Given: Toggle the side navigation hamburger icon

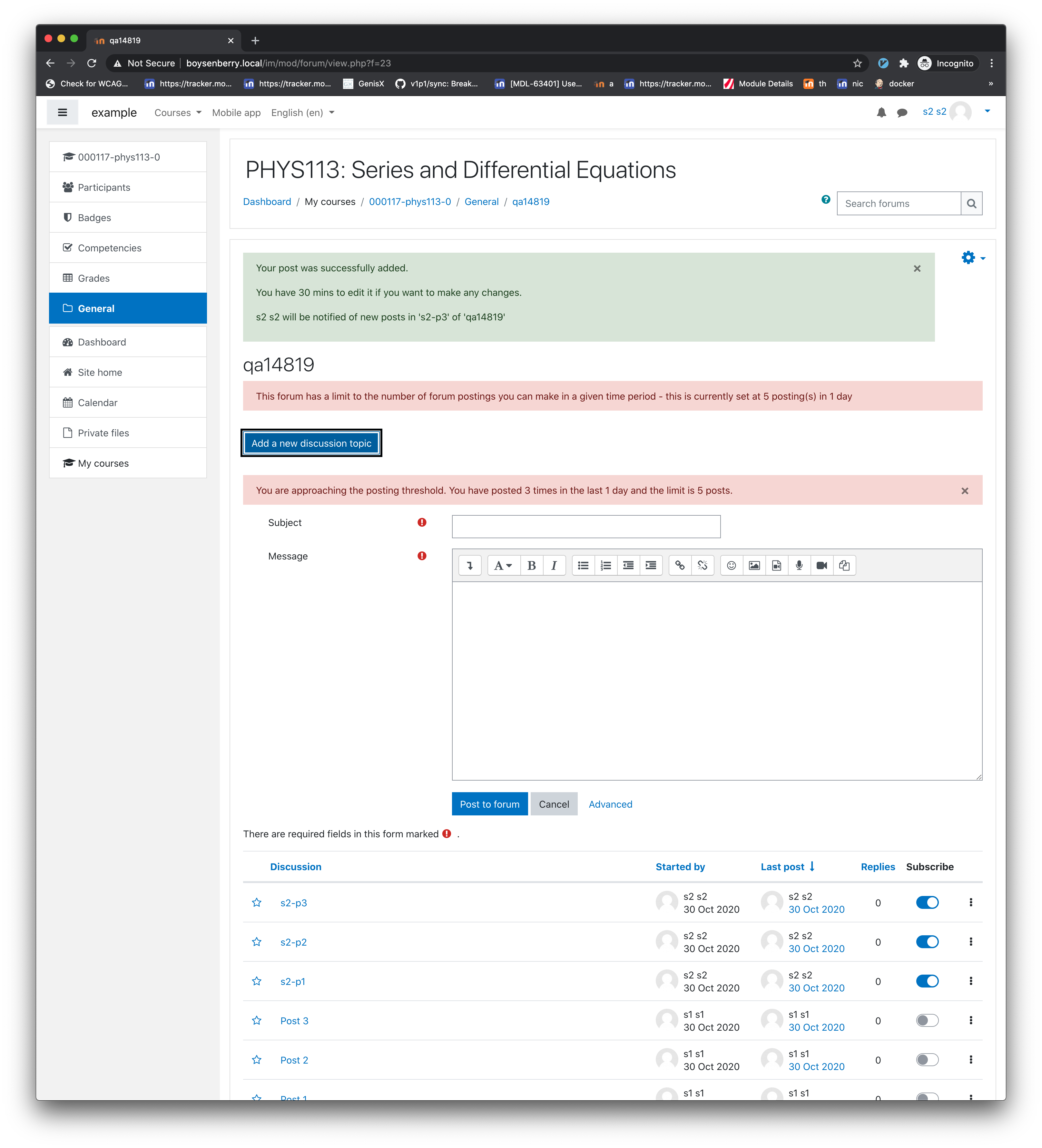Looking at the screenshot, I should coord(63,113).
